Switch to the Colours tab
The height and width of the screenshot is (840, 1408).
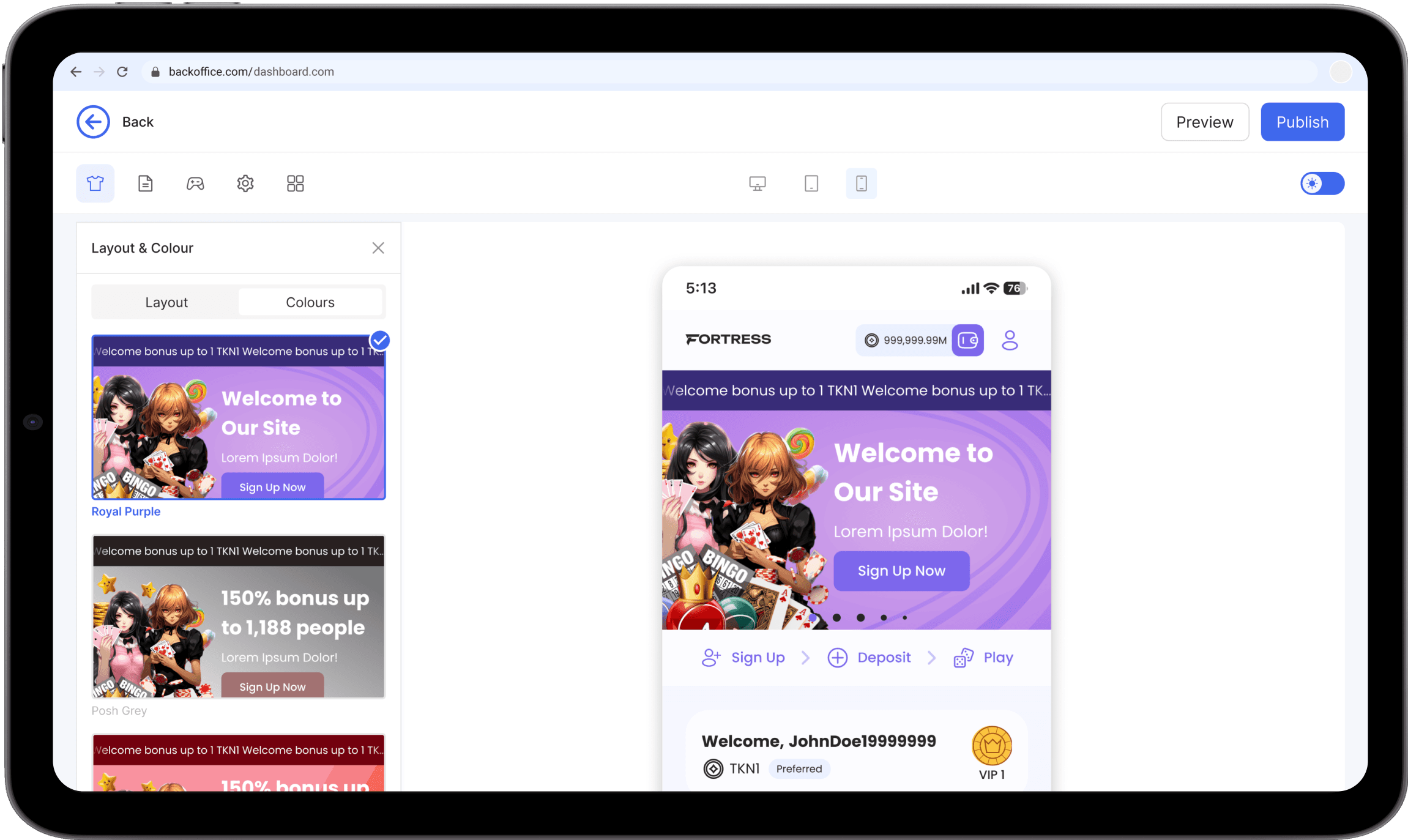[310, 302]
